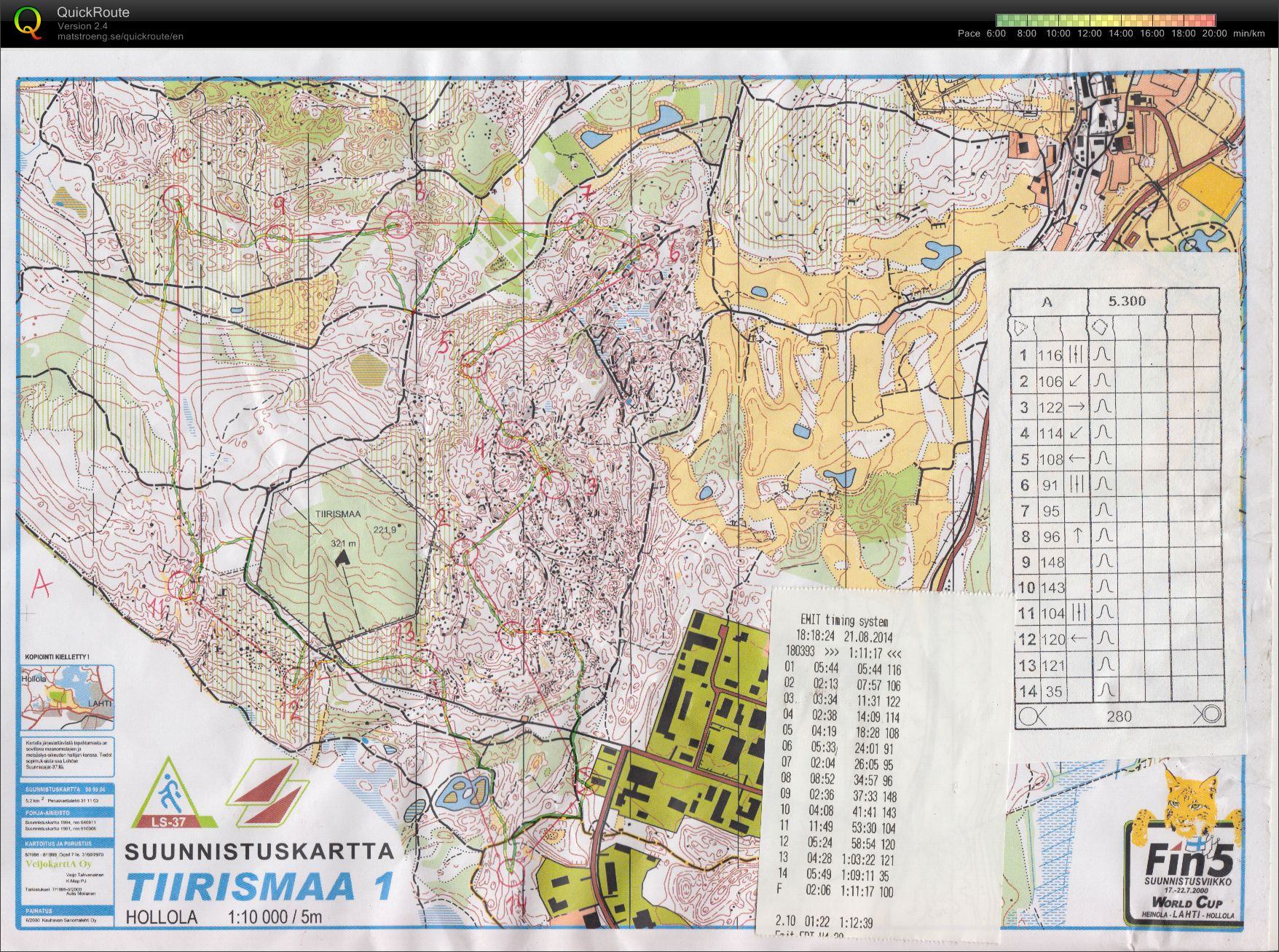
Task: Click the 6:00 pace label in legend
Action: (x=996, y=34)
